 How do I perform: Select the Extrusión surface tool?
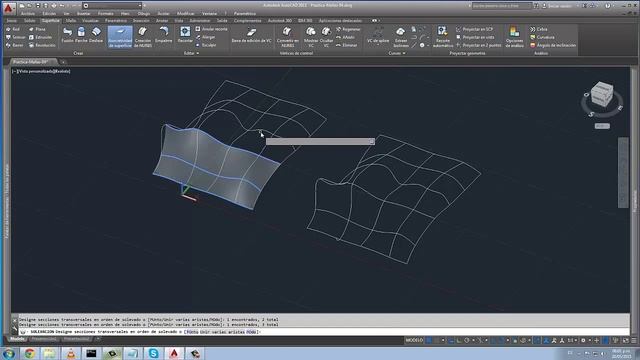click(40, 37)
